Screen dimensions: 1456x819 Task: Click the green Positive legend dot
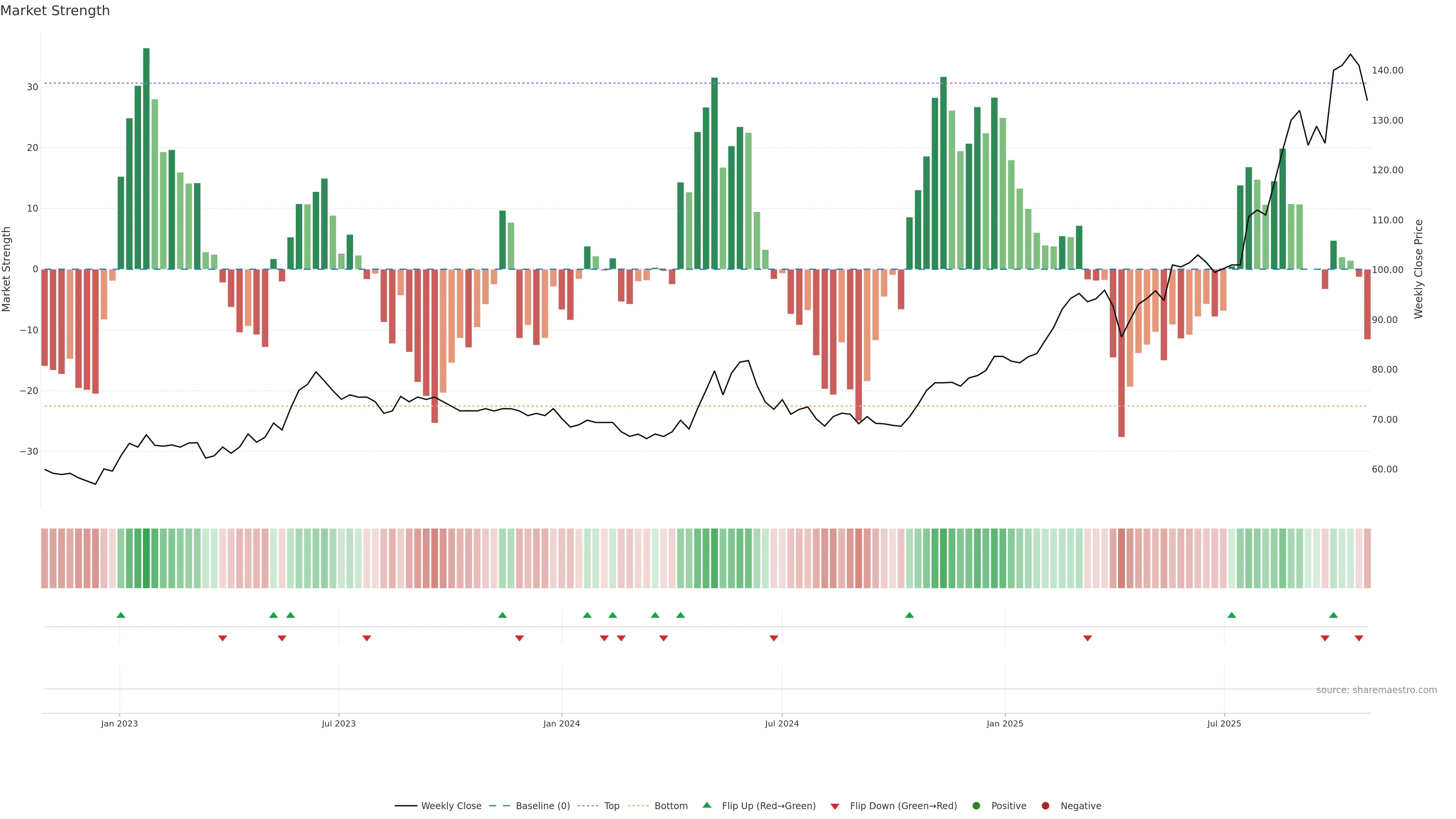[x=976, y=806]
